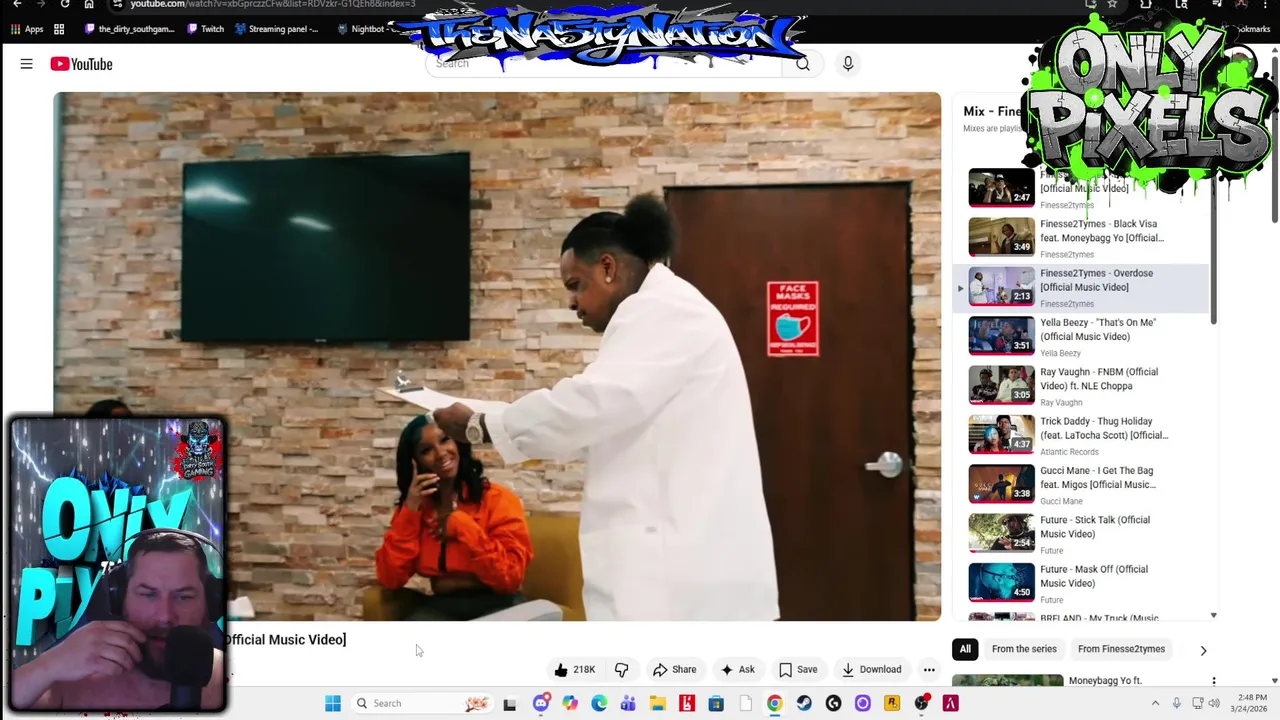Open the the_dirty_southgam... Twitch bookmark

130,29
